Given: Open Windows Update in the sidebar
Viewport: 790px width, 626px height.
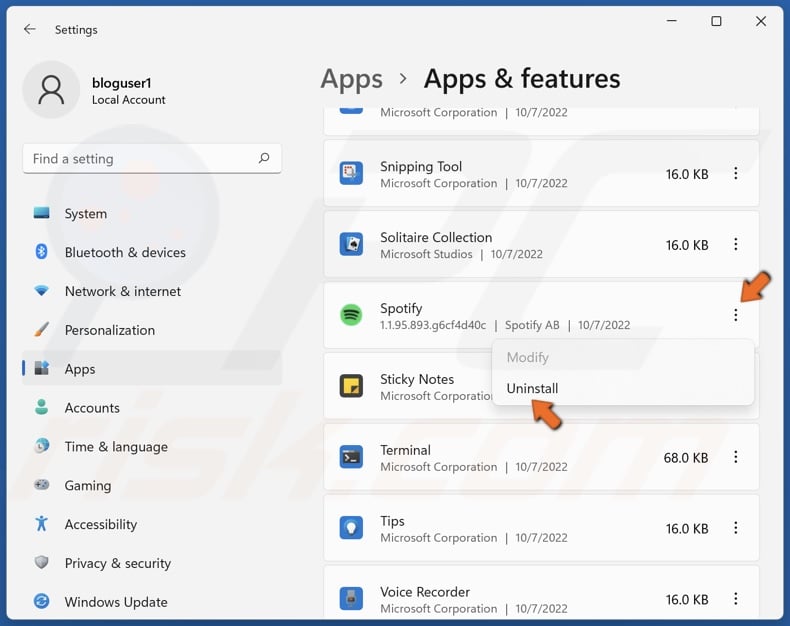Looking at the screenshot, I should pos(115,602).
